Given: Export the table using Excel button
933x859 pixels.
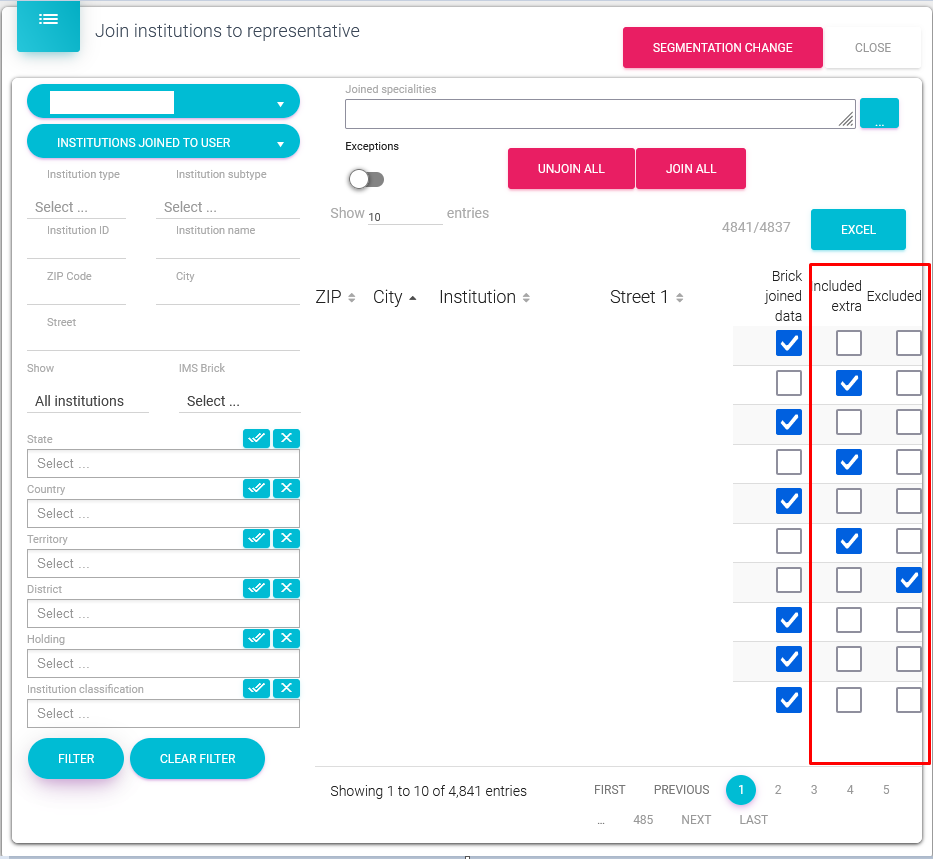Looking at the screenshot, I should tap(857, 230).
